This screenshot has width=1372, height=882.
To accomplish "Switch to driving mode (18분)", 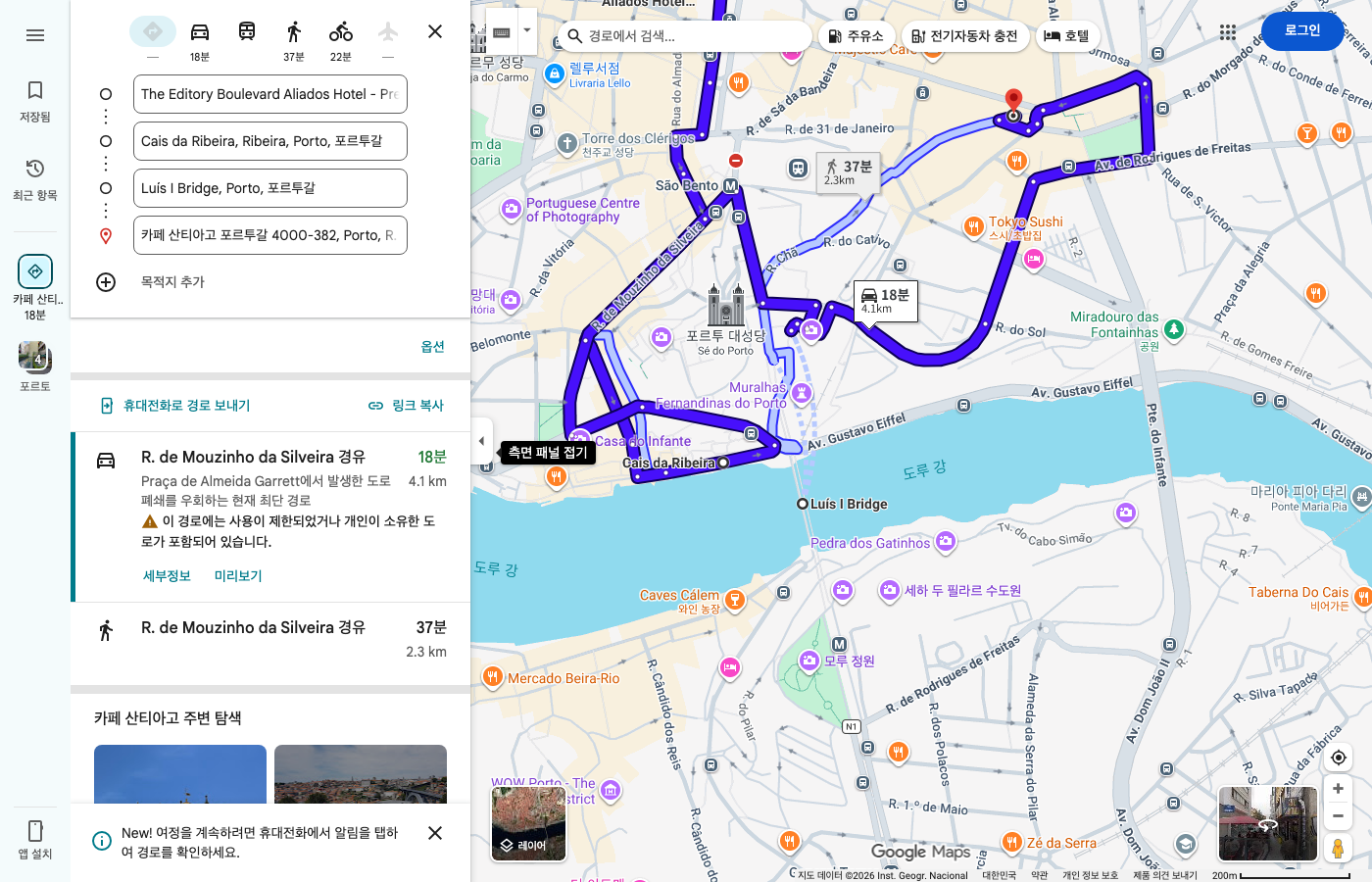I will tap(200, 39).
